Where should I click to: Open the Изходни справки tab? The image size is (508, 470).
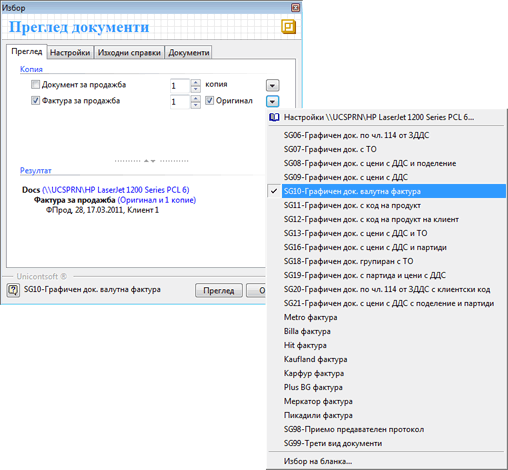point(129,53)
